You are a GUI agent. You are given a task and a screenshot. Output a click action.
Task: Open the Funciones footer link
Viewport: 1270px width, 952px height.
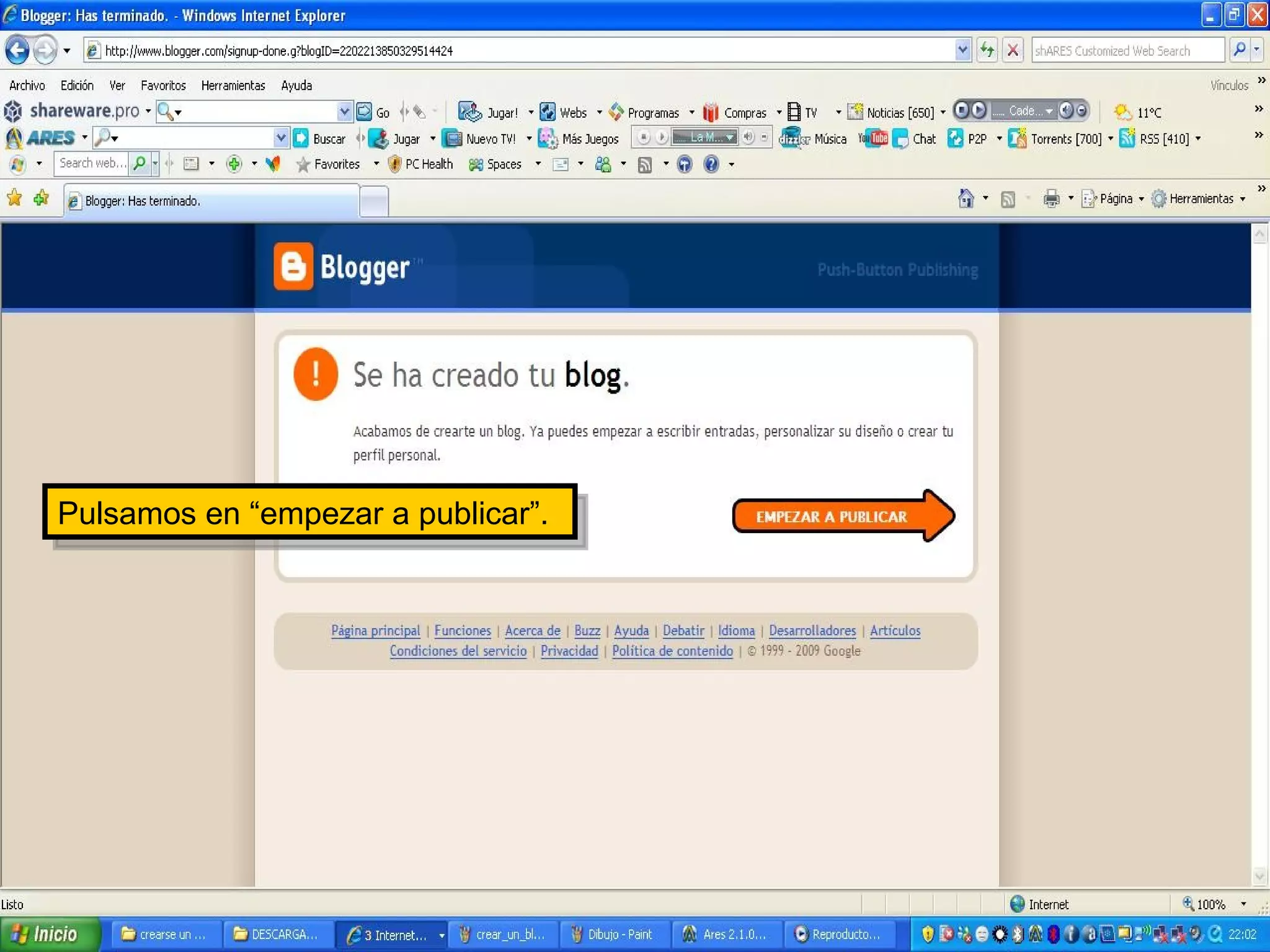pyautogui.click(x=463, y=630)
